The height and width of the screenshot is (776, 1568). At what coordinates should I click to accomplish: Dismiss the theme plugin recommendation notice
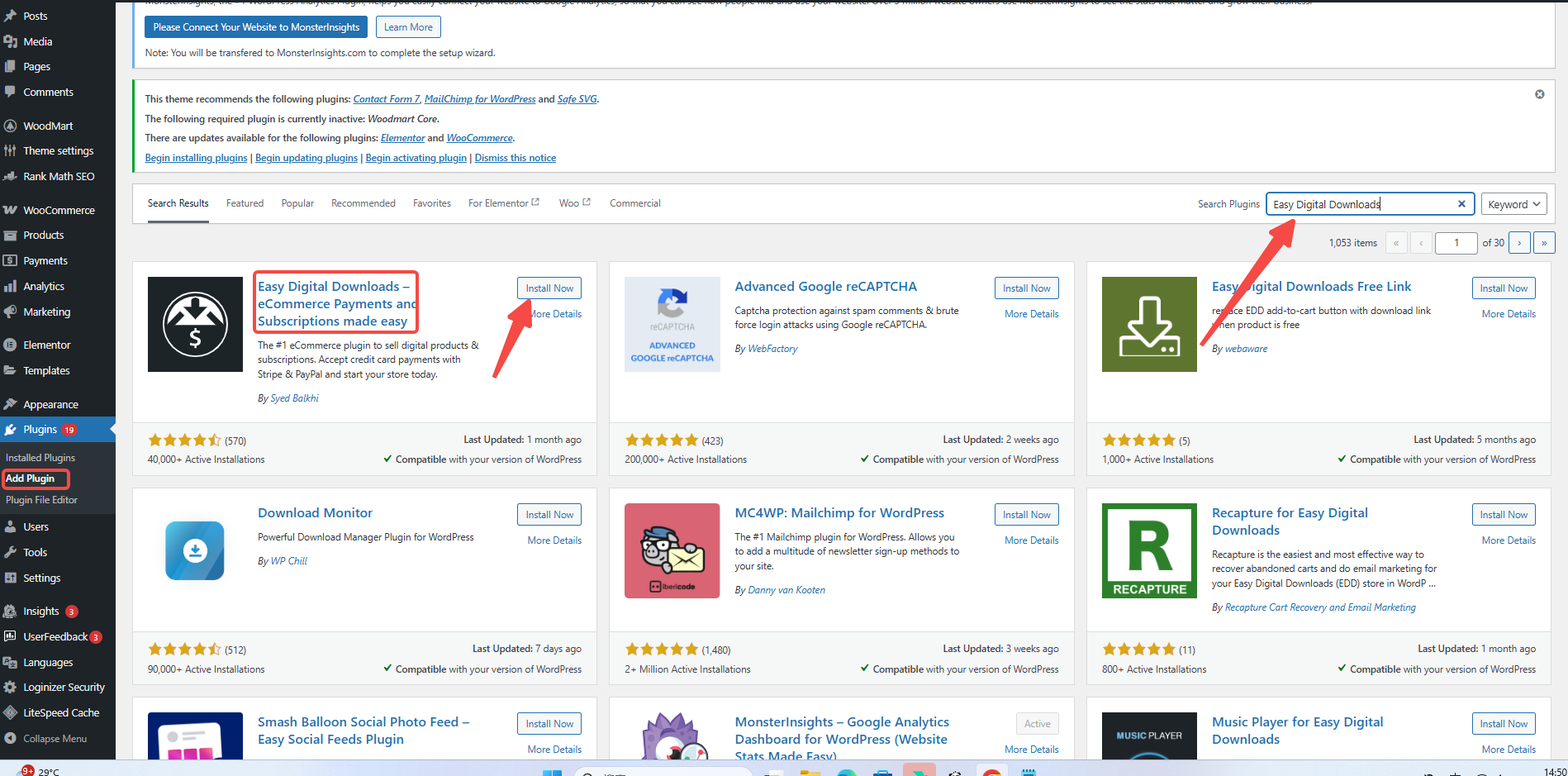point(1539,94)
